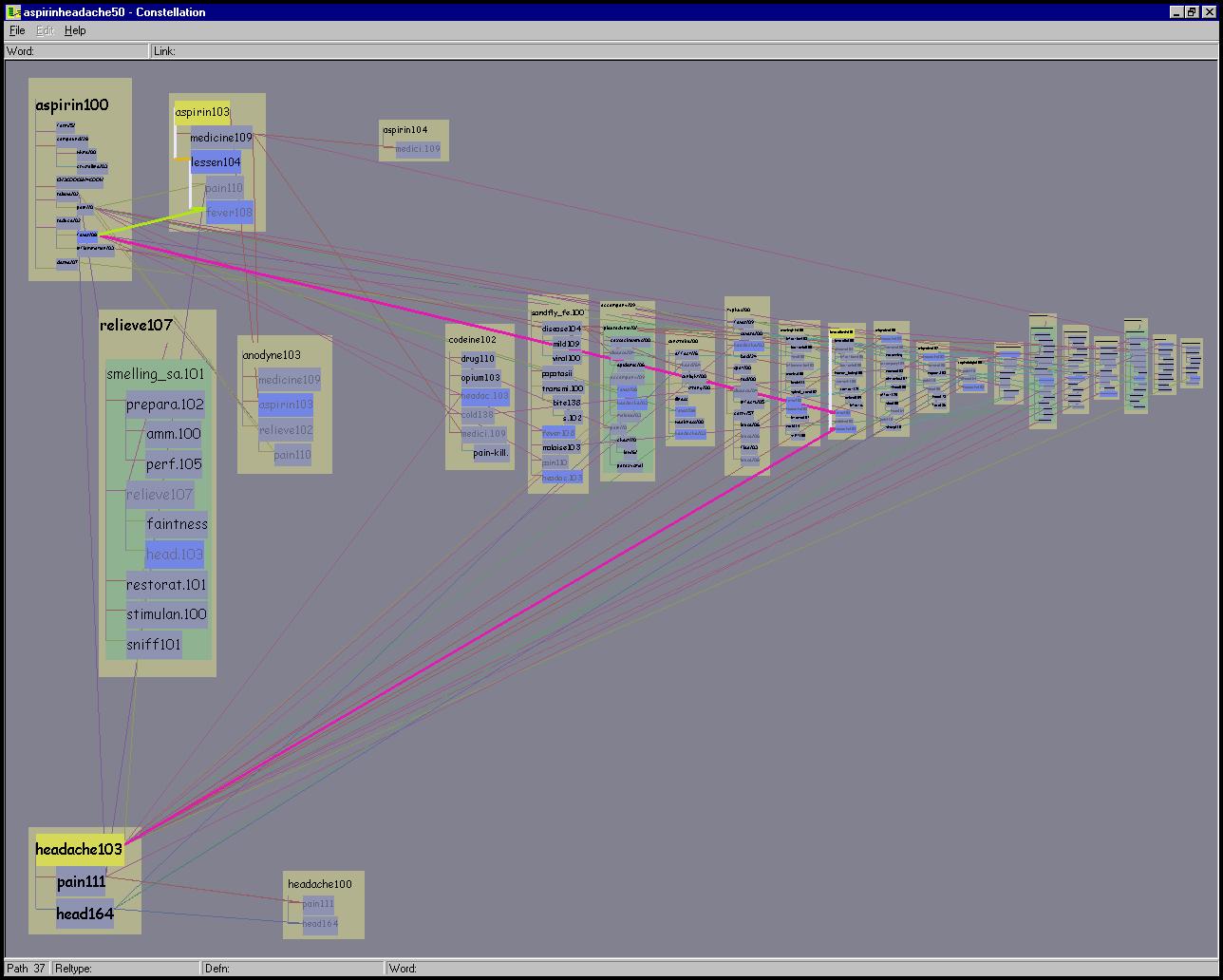Select the yellow aspirin103 heading
This screenshot has height=980, width=1223.
coord(201,112)
